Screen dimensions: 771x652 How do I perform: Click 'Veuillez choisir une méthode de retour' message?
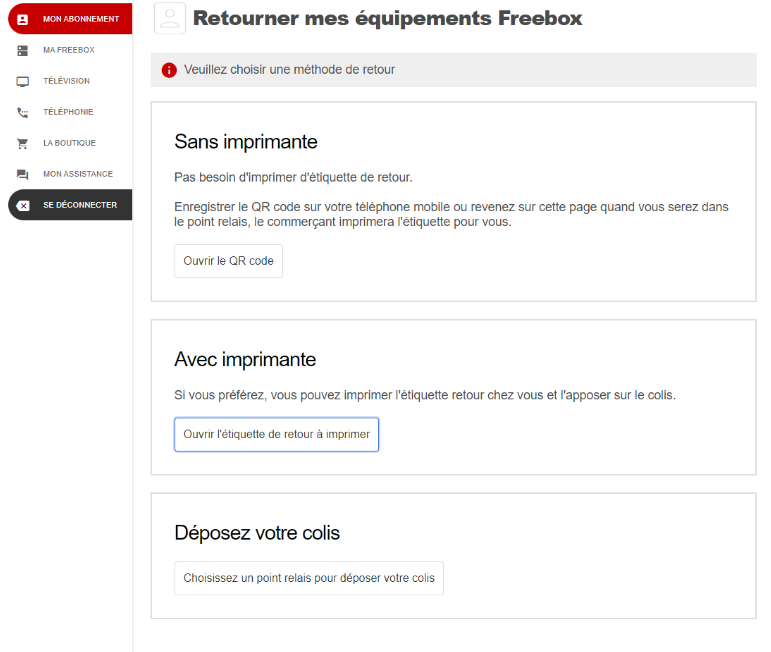289,69
